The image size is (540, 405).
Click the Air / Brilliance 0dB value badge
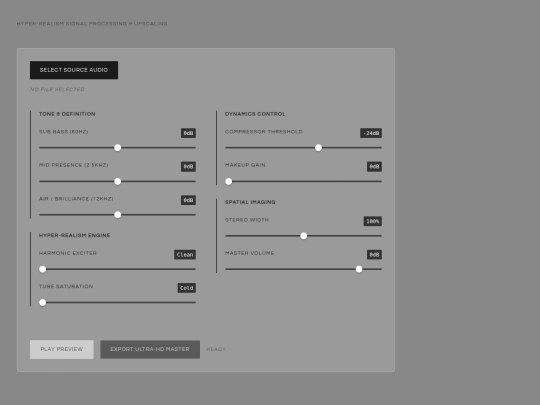coord(188,200)
